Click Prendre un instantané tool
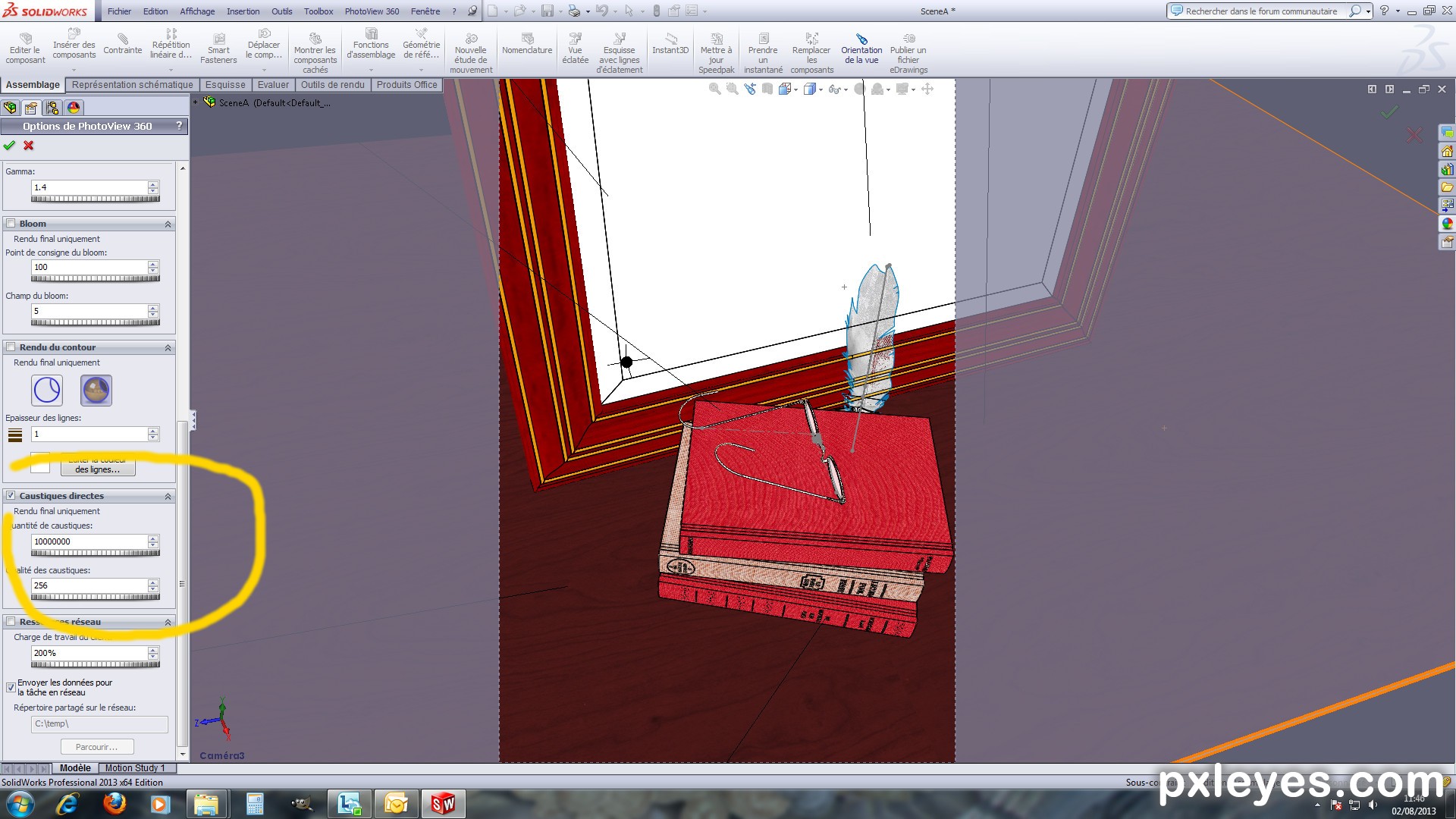1456x819 pixels. [x=763, y=53]
